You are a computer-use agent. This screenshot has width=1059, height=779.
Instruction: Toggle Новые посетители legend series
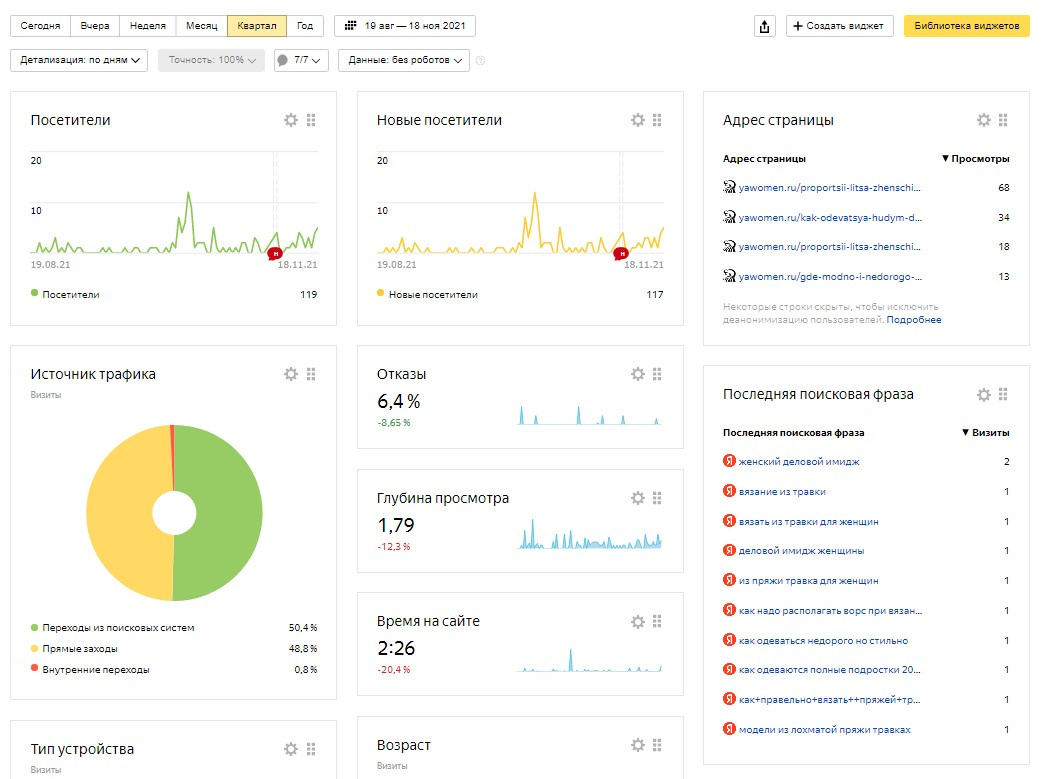(426, 294)
